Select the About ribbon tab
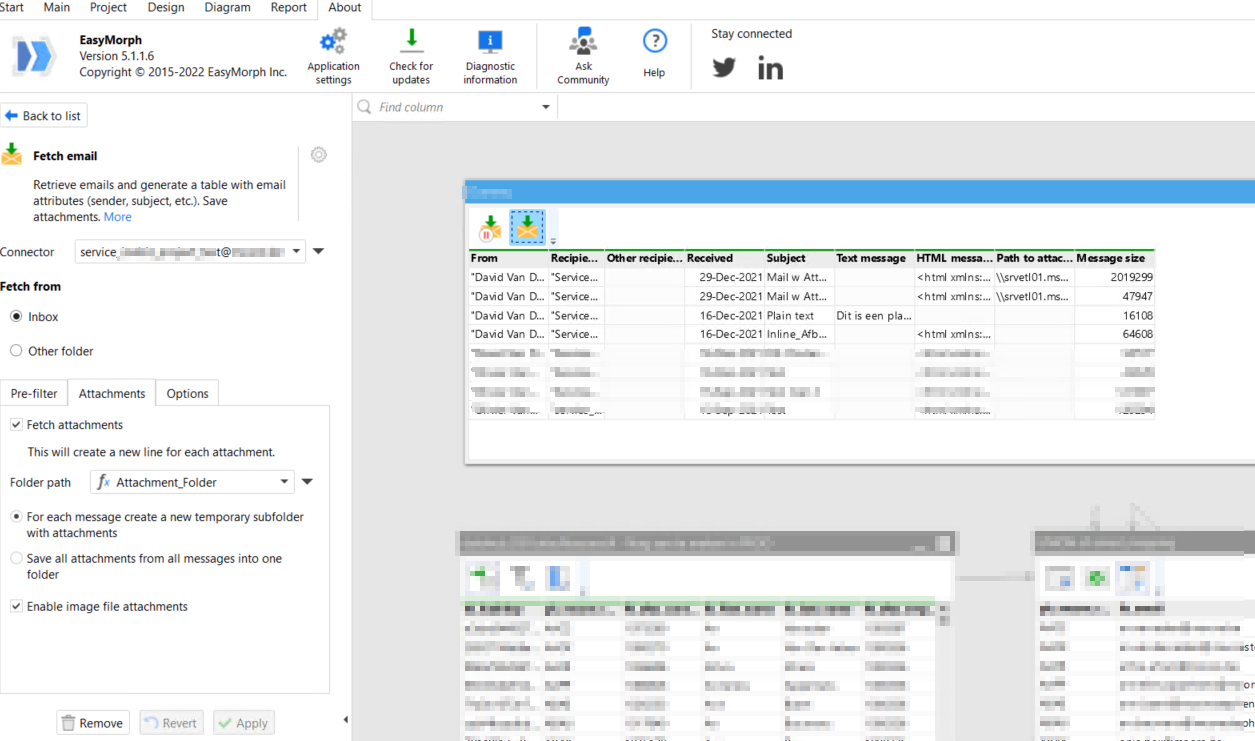The width and height of the screenshot is (1255, 741). tap(345, 8)
